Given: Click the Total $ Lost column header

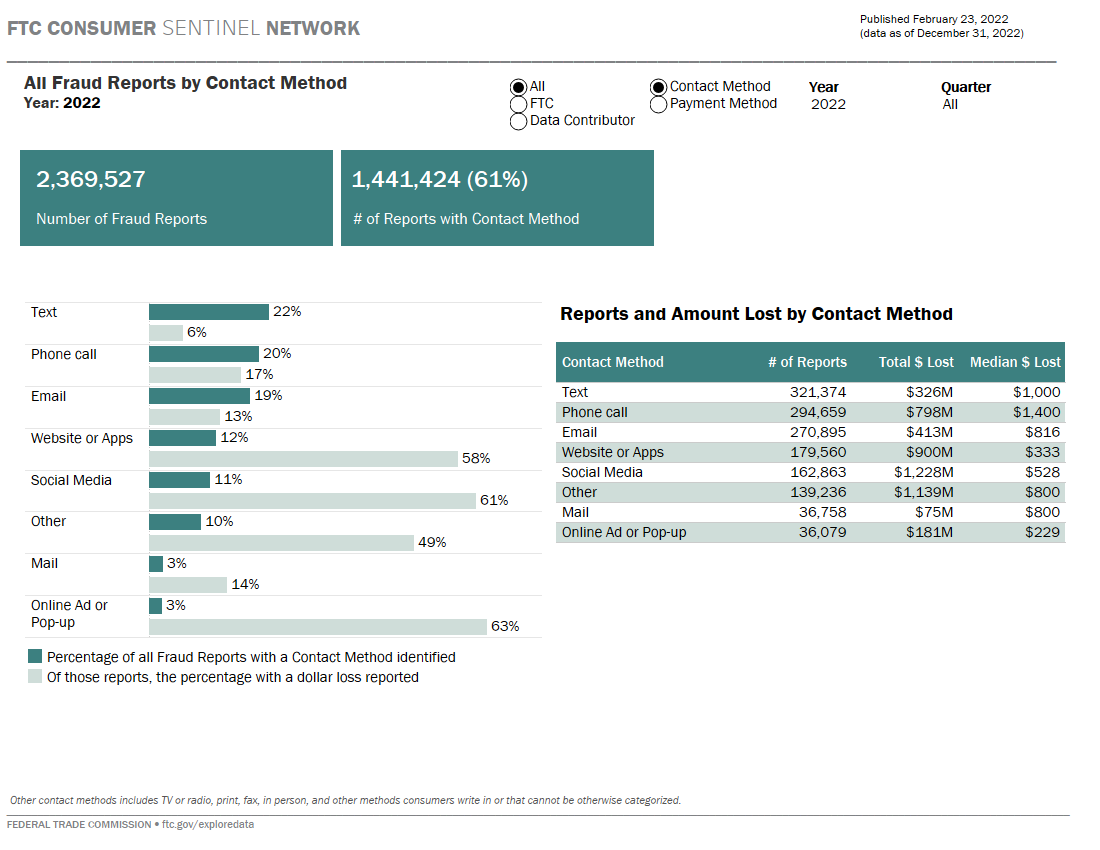Looking at the screenshot, I should (x=916, y=362).
